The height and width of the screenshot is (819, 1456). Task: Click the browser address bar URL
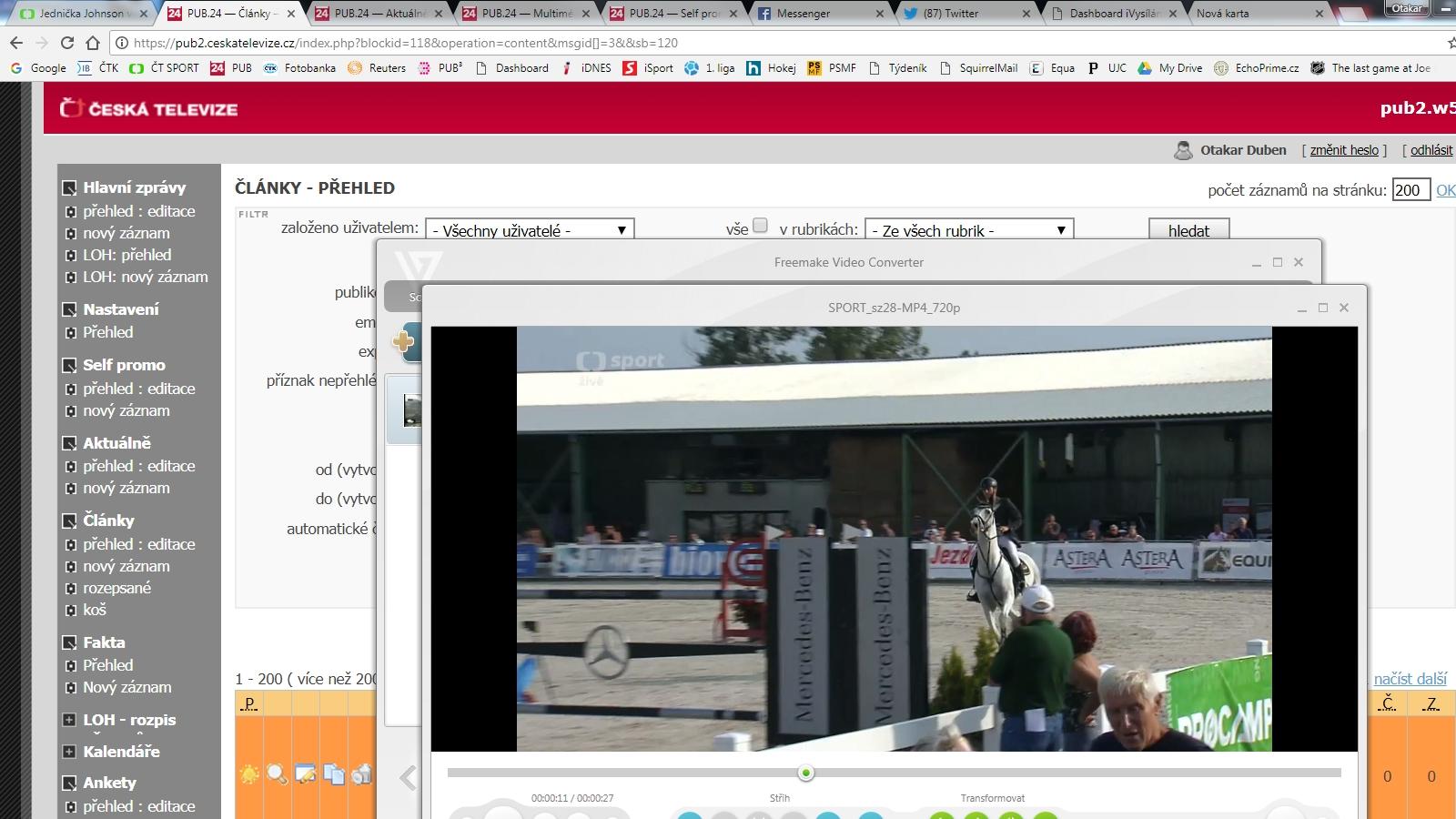406,43
